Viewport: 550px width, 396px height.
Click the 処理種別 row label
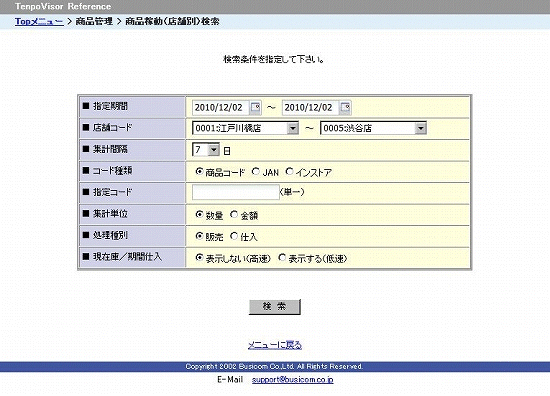pyautogui.click(x=110, y=235)
